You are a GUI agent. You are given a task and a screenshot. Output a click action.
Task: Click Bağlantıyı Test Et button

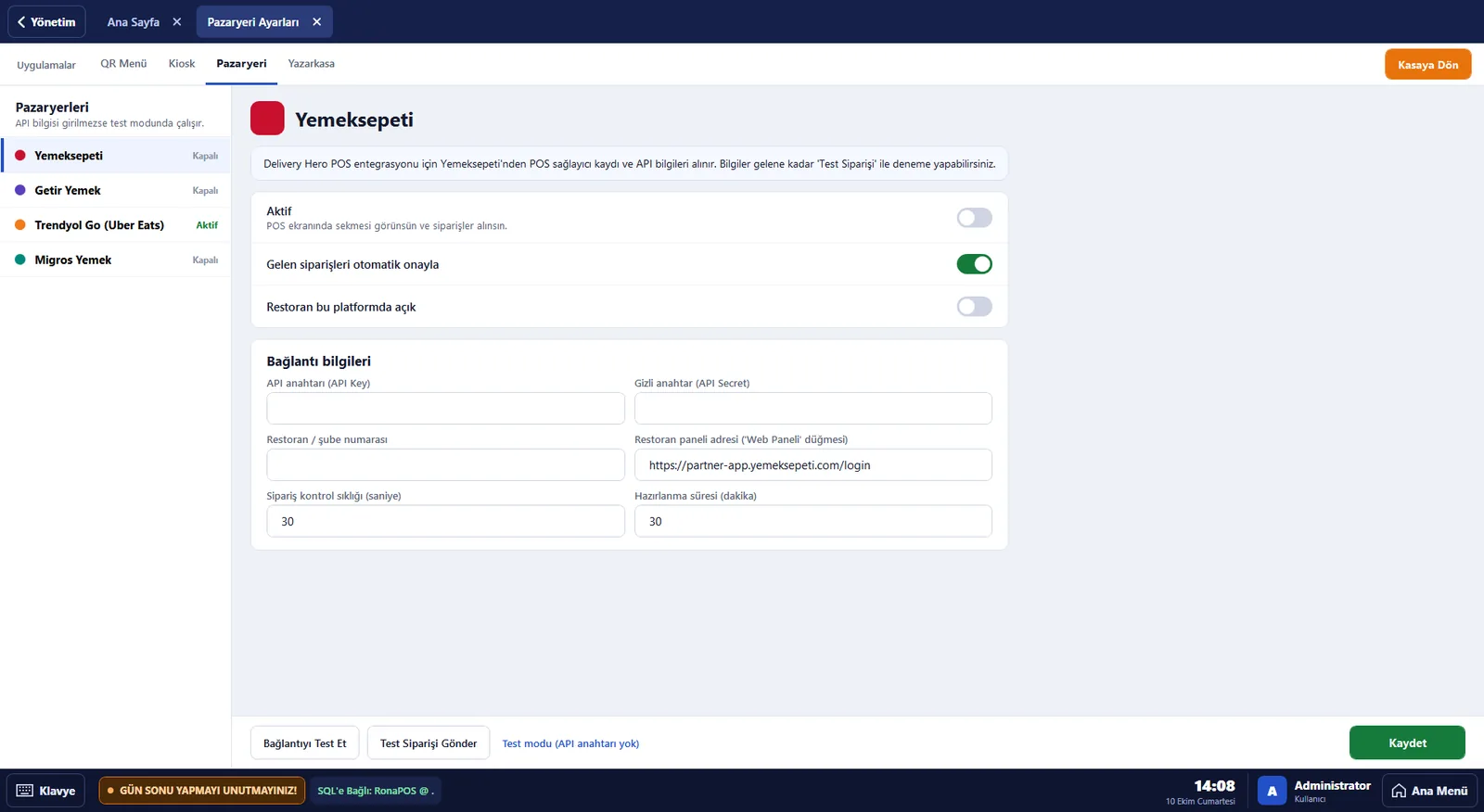point(304,742)
